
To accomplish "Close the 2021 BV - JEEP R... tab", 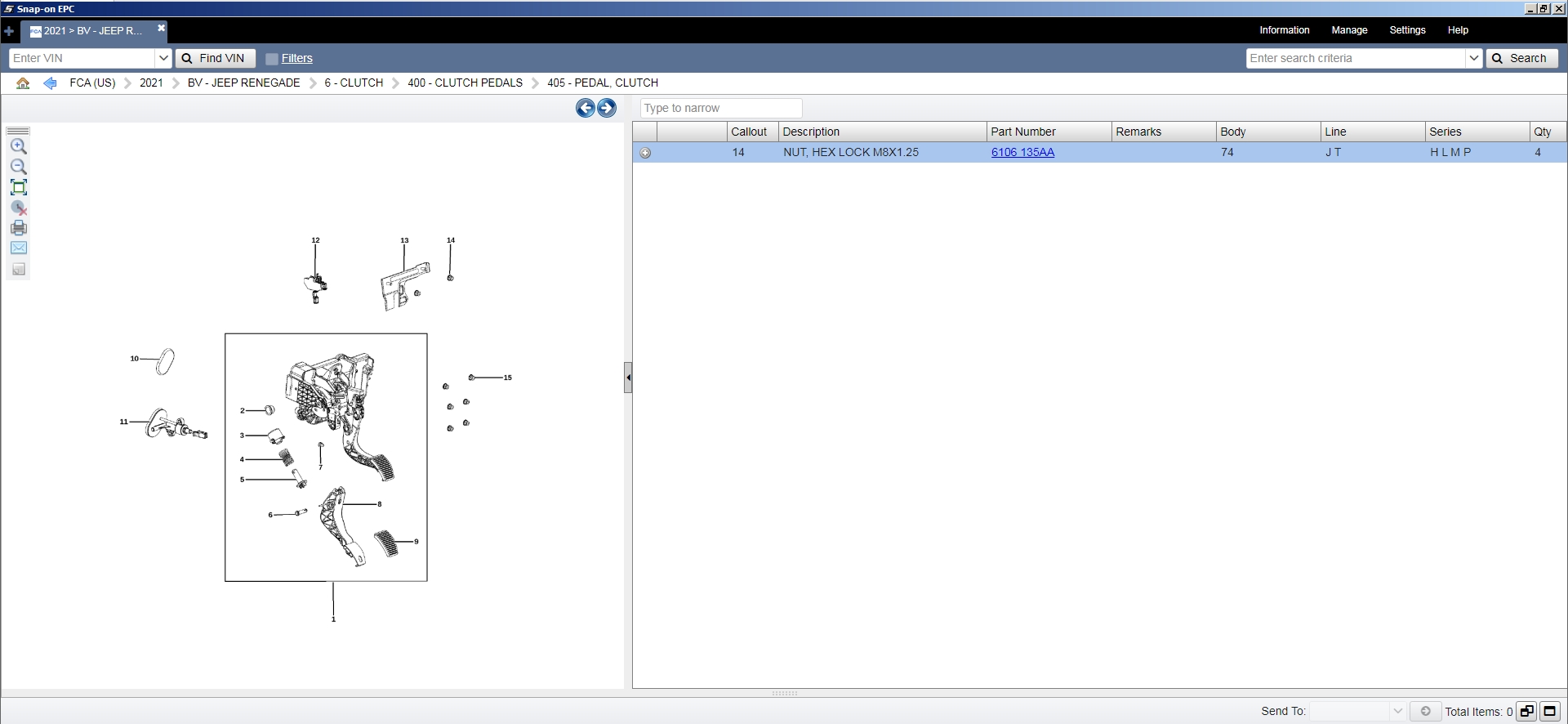I will click(x=161, y=29).
